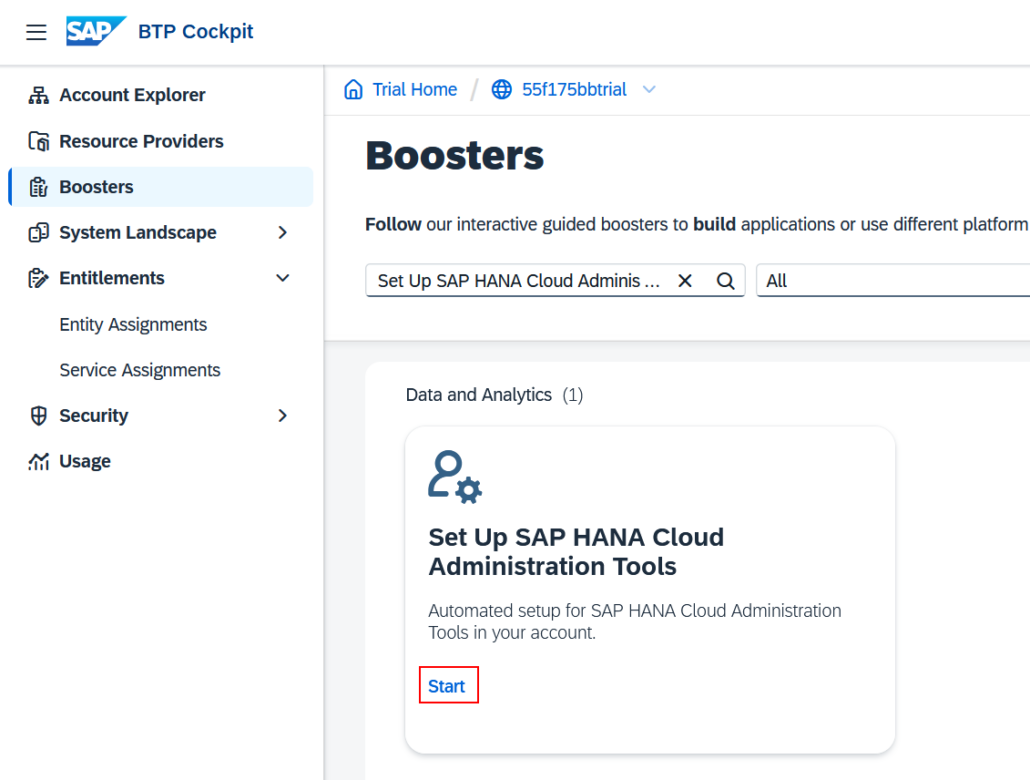Click the System Landscape icon
Viewport: 1030px width, 780px height.
(39, 233)
